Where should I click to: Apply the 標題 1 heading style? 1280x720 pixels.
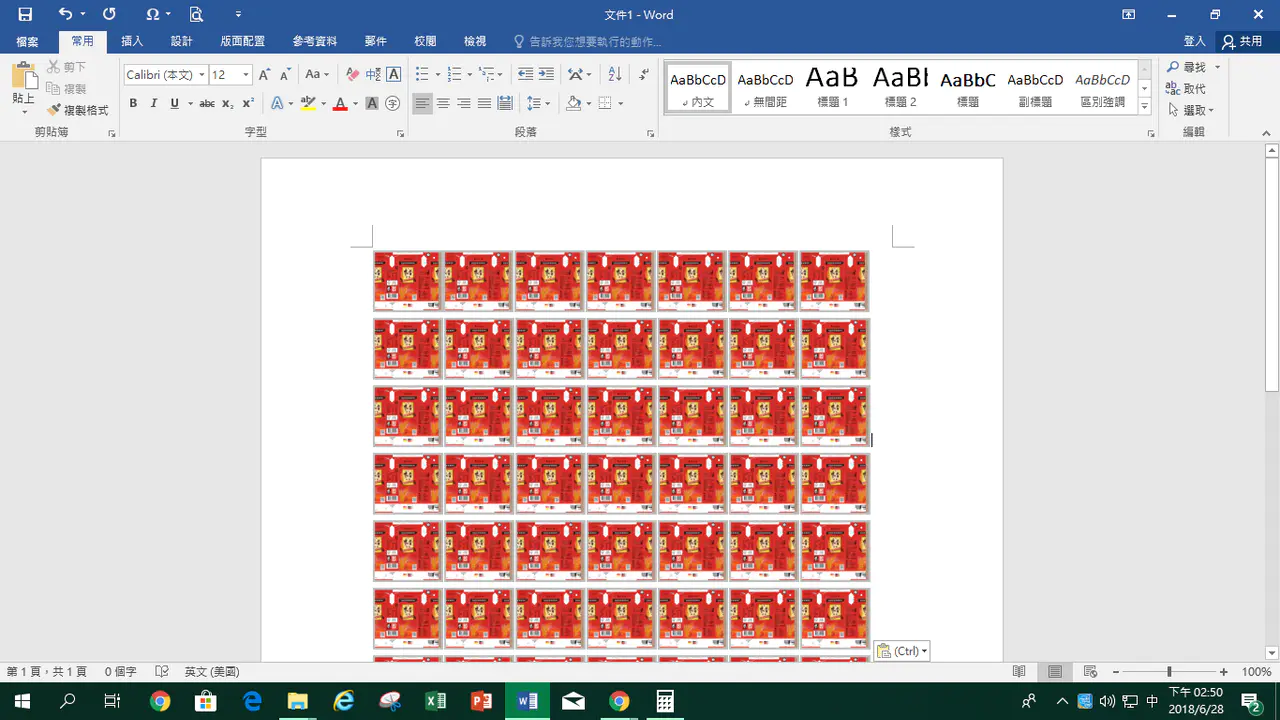[832, 87]
